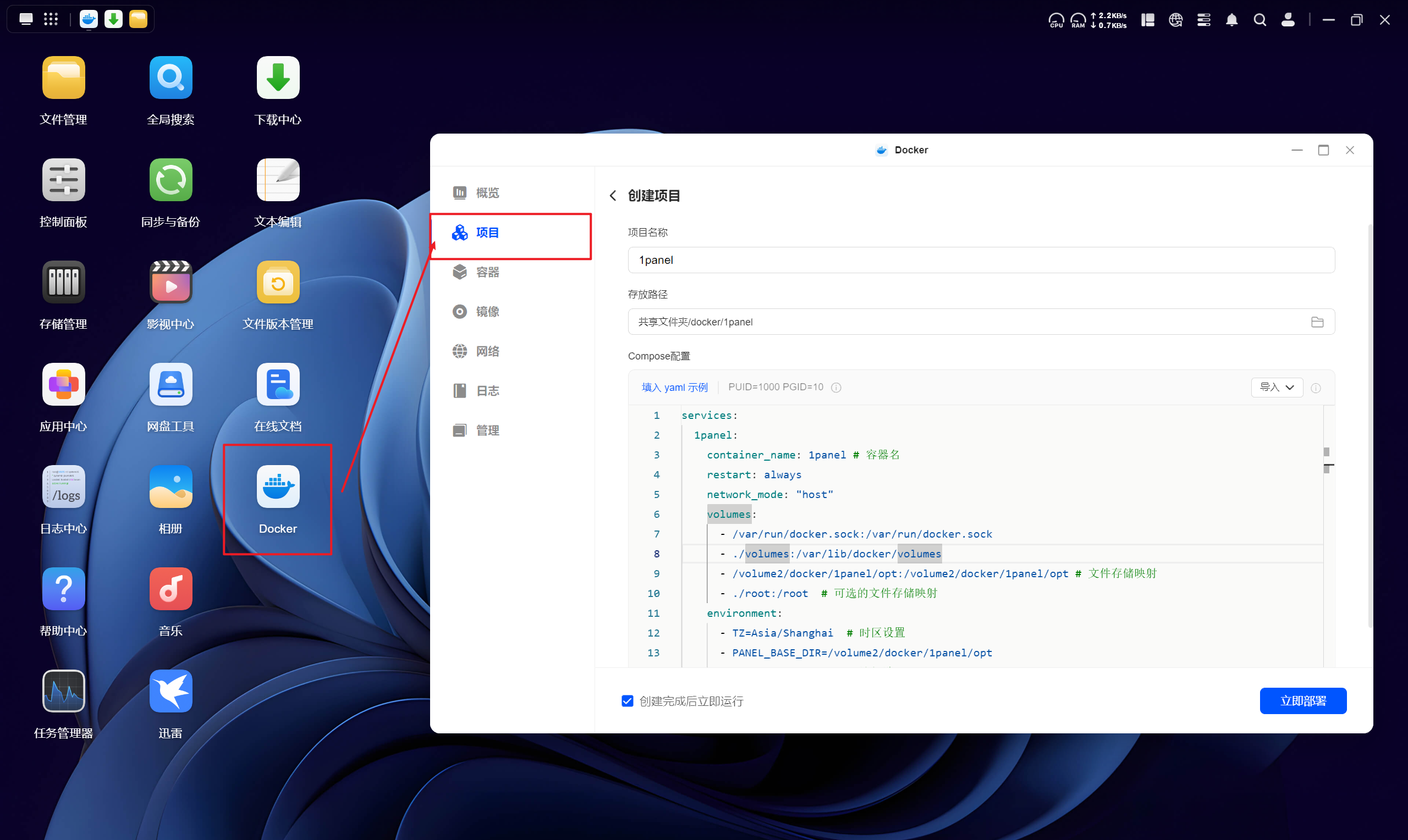Launch 下载中心 from the desktop

pos(277,78)
